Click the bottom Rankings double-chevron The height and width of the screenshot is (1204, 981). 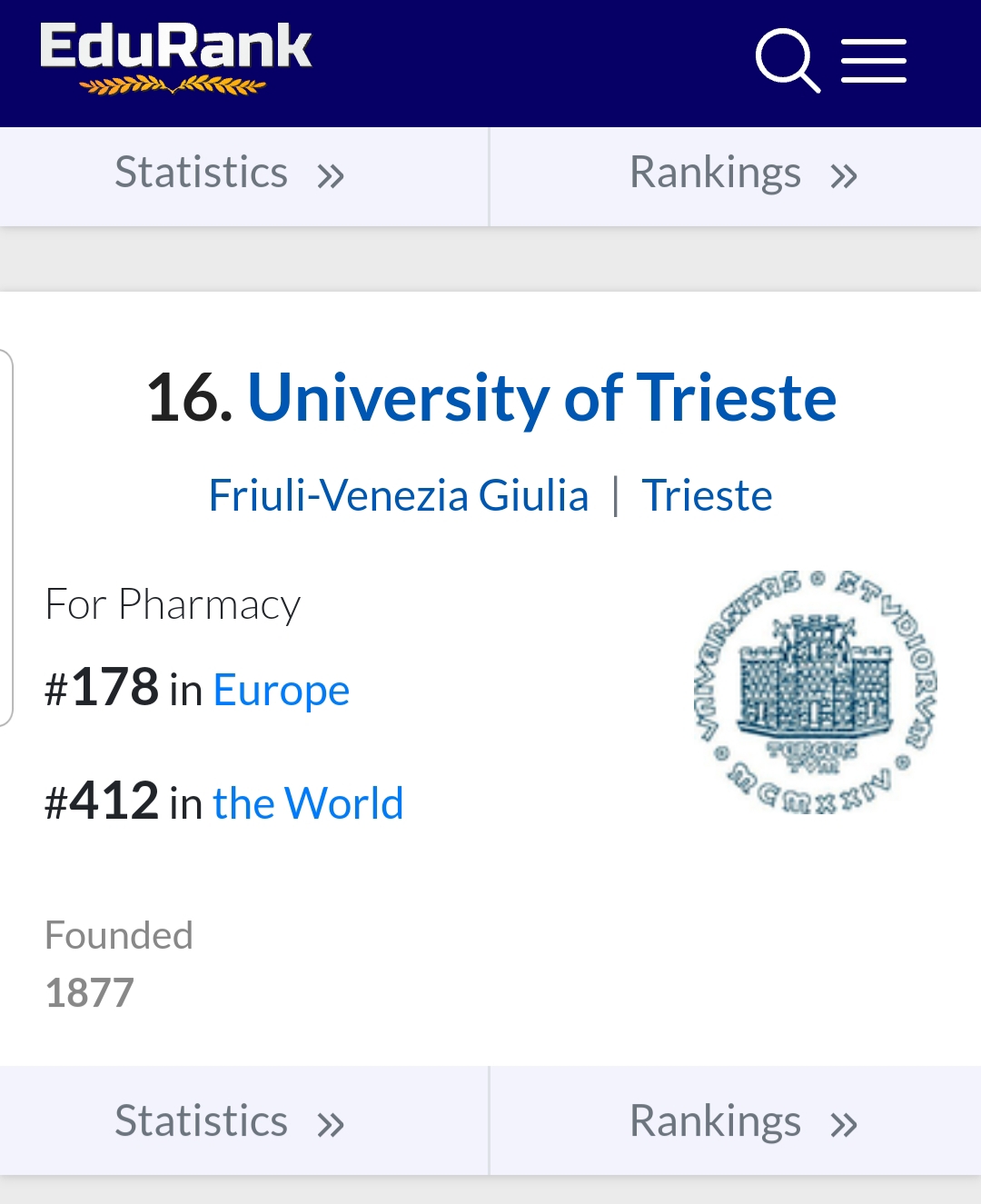tap(844, 1125)
